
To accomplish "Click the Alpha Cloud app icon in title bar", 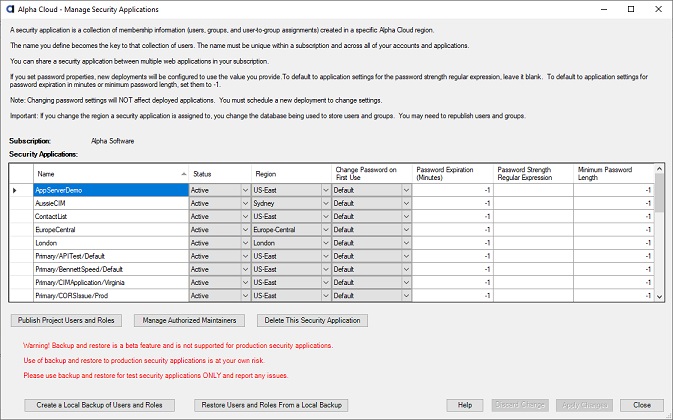I will 9,9.
